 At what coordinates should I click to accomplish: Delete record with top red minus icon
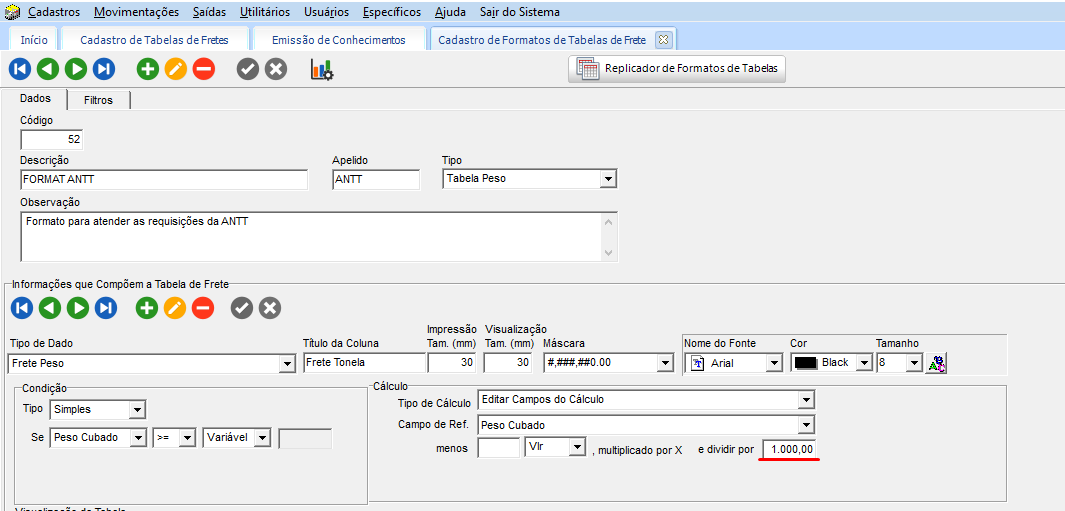click(x=204, y=69)
